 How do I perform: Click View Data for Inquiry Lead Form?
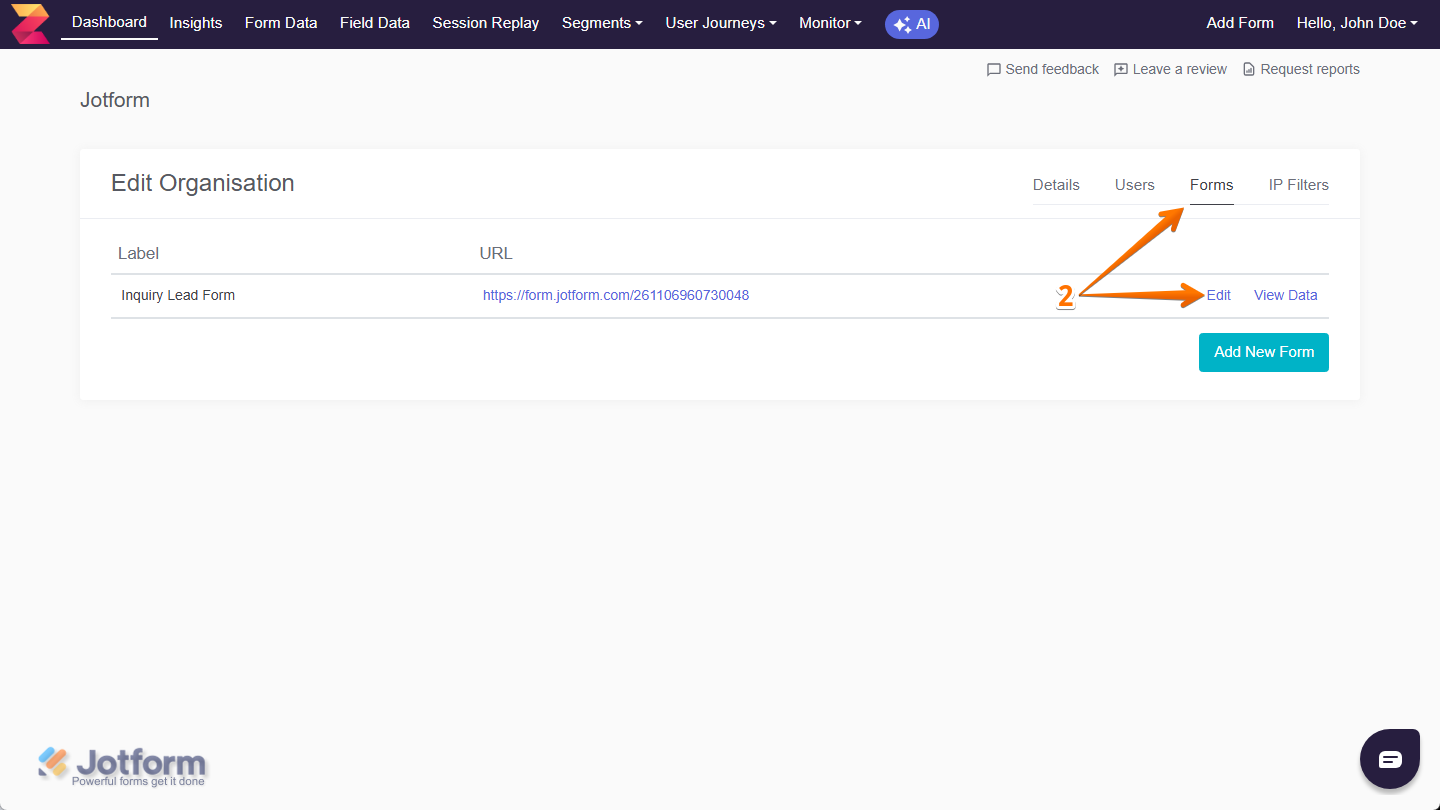tap(1285, 295)
